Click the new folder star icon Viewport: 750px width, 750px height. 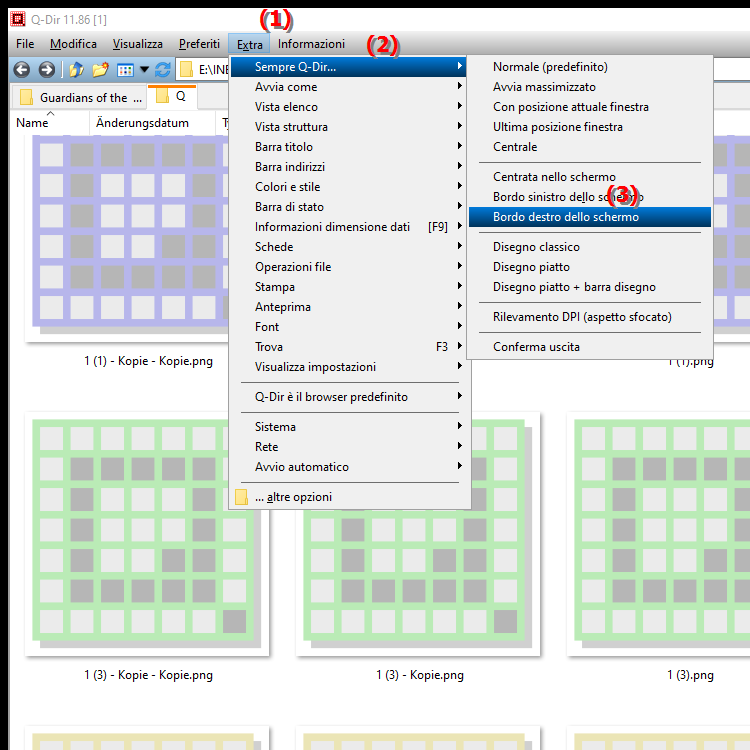point(100,70)
